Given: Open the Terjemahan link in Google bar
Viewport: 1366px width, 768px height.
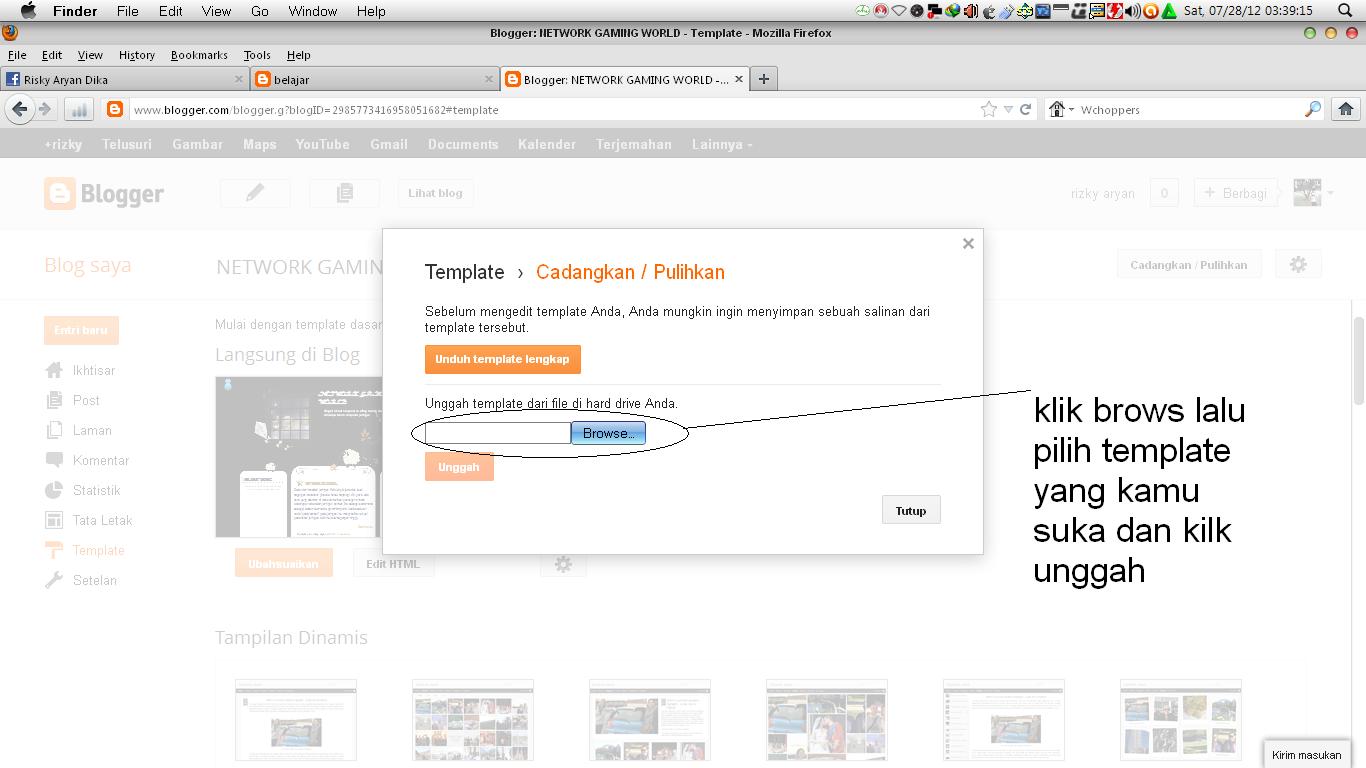Looking at the screenshot, I should point(634,144).
